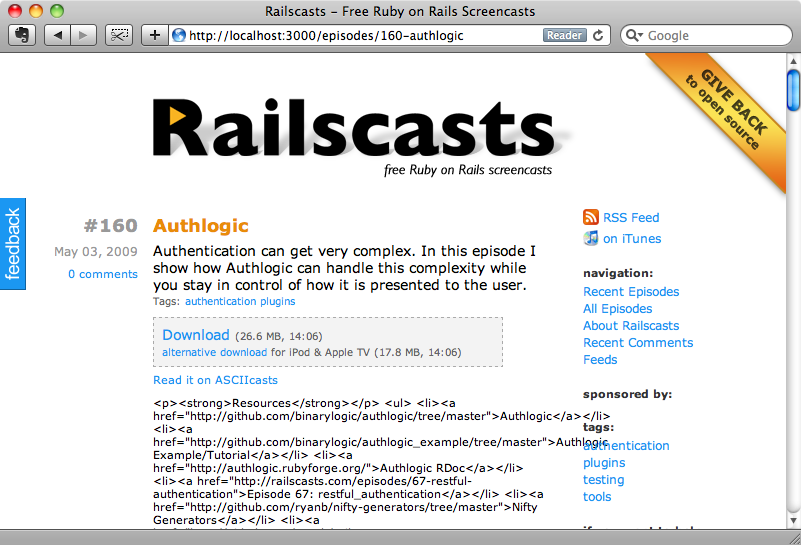Click the alternative download link
The width and height of the screenshot is (801, 545).
[x=215, y=352]
